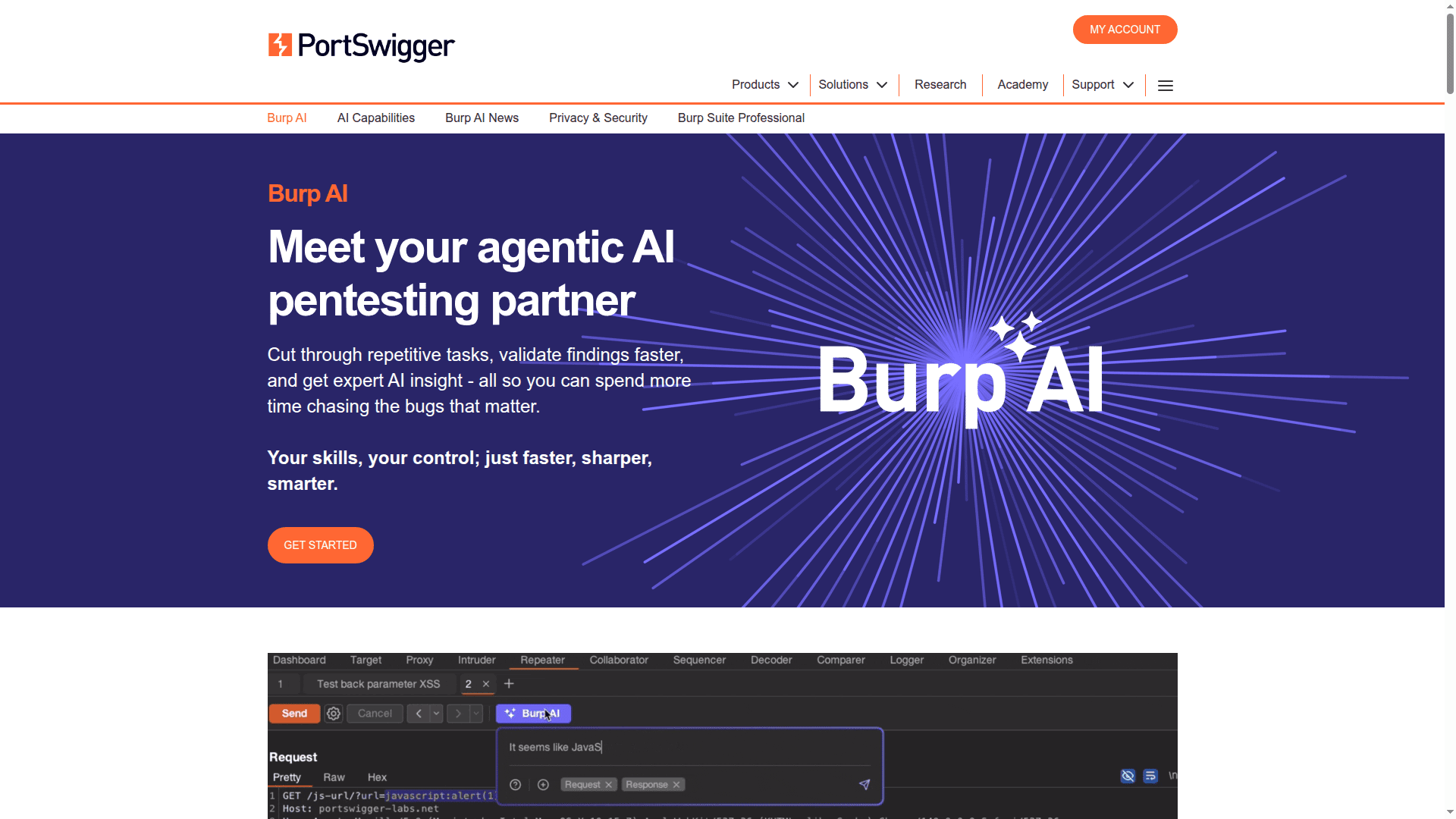1456x819 pixels.
Task: Click the Burp AI sparkle button in Repeater
Action: pos(533,714)
